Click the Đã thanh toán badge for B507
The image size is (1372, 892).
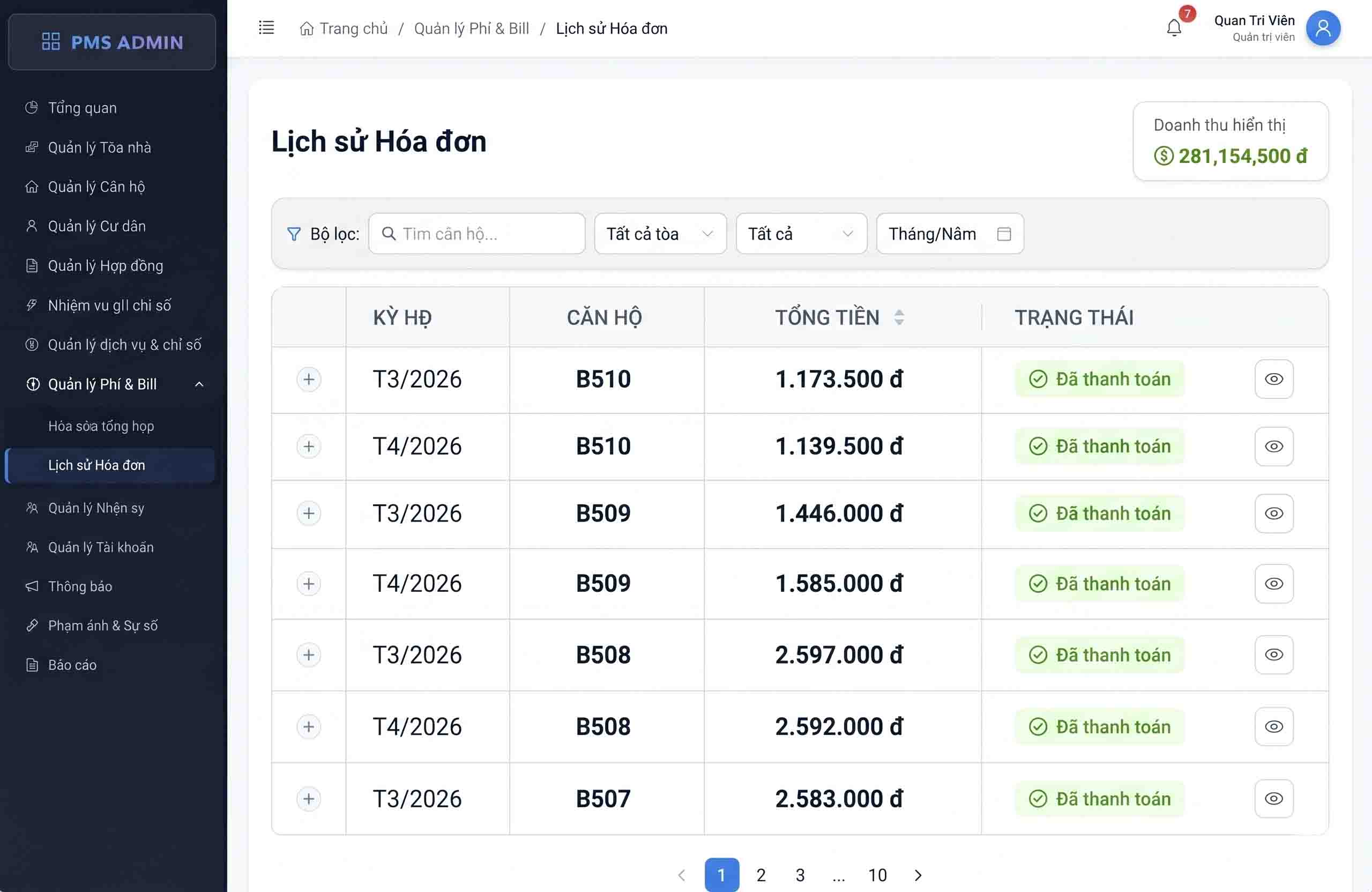click(1099, 799)
